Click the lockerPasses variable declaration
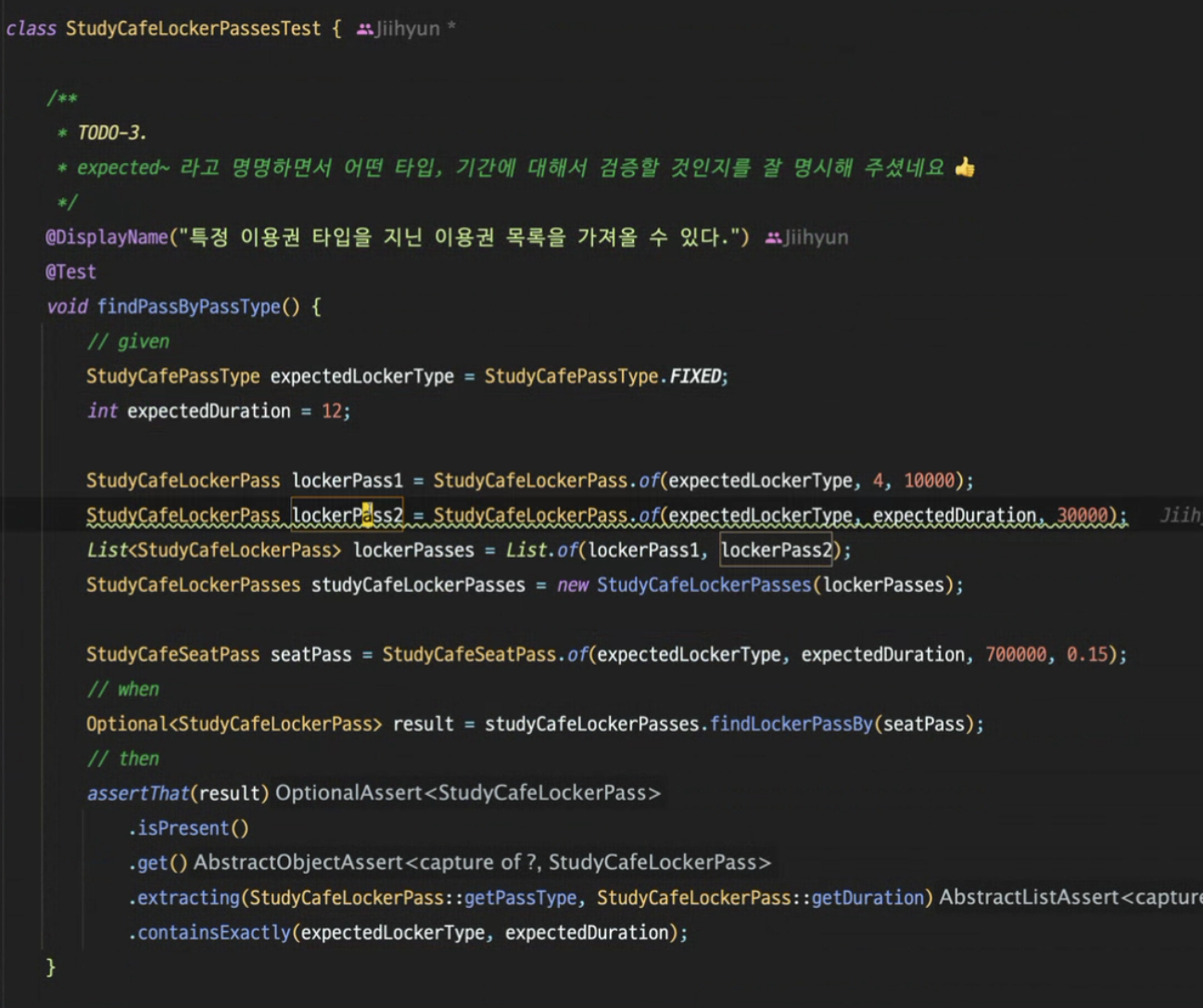This screenshot has width=1203, height=1008. [413, 550]
